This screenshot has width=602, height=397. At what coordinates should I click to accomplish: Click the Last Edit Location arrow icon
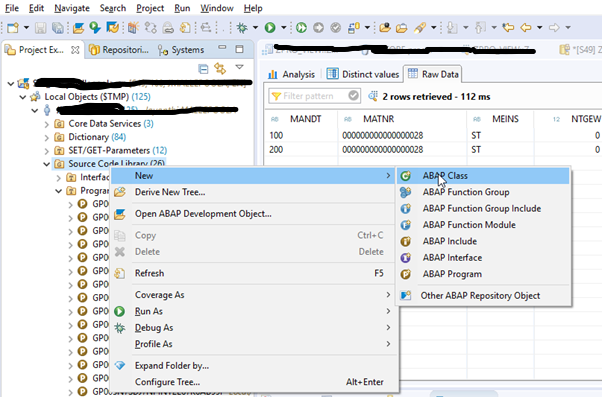click(x=508, y=28)
